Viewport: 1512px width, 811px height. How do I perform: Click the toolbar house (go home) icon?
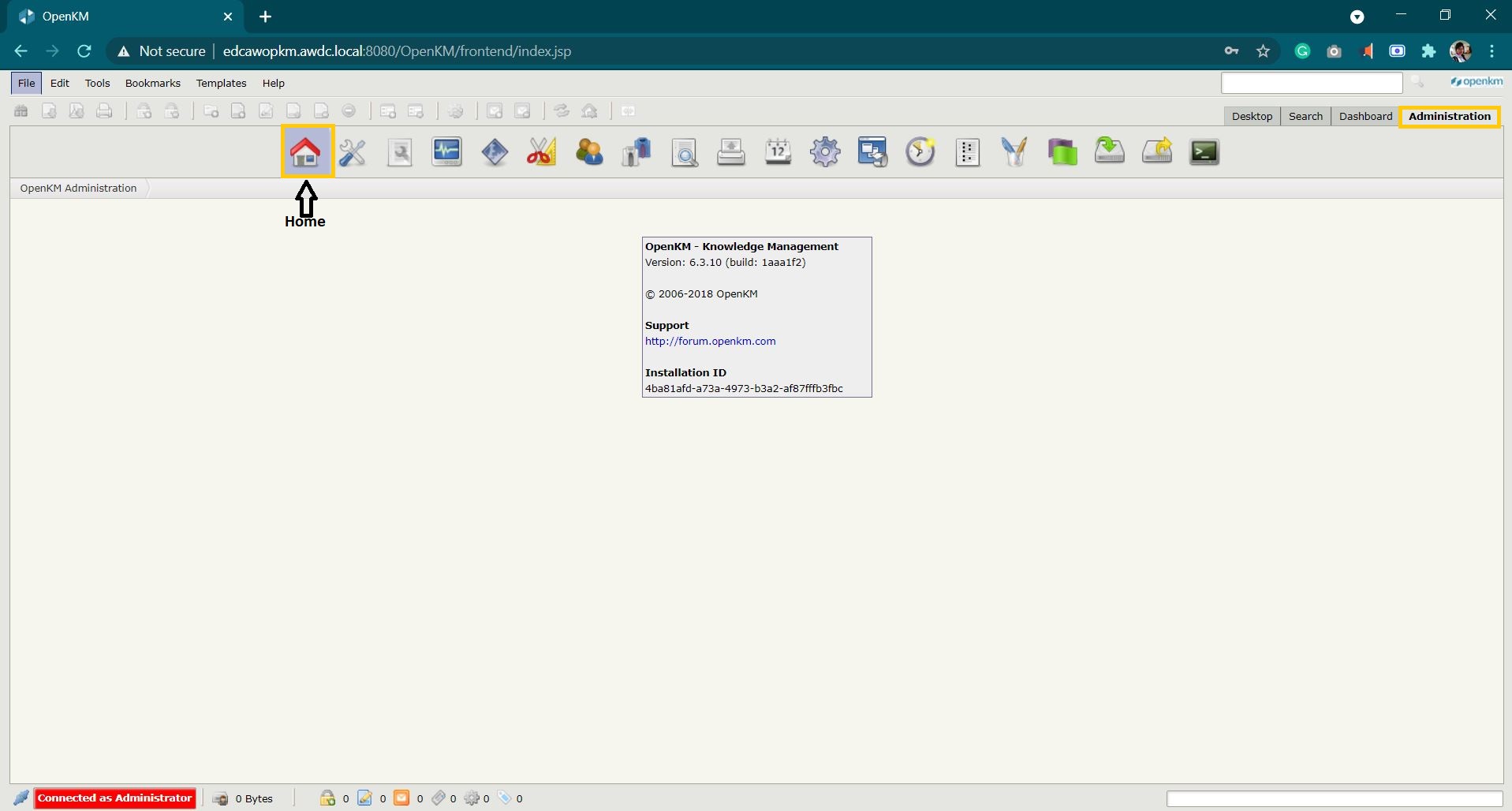(589, 111)
